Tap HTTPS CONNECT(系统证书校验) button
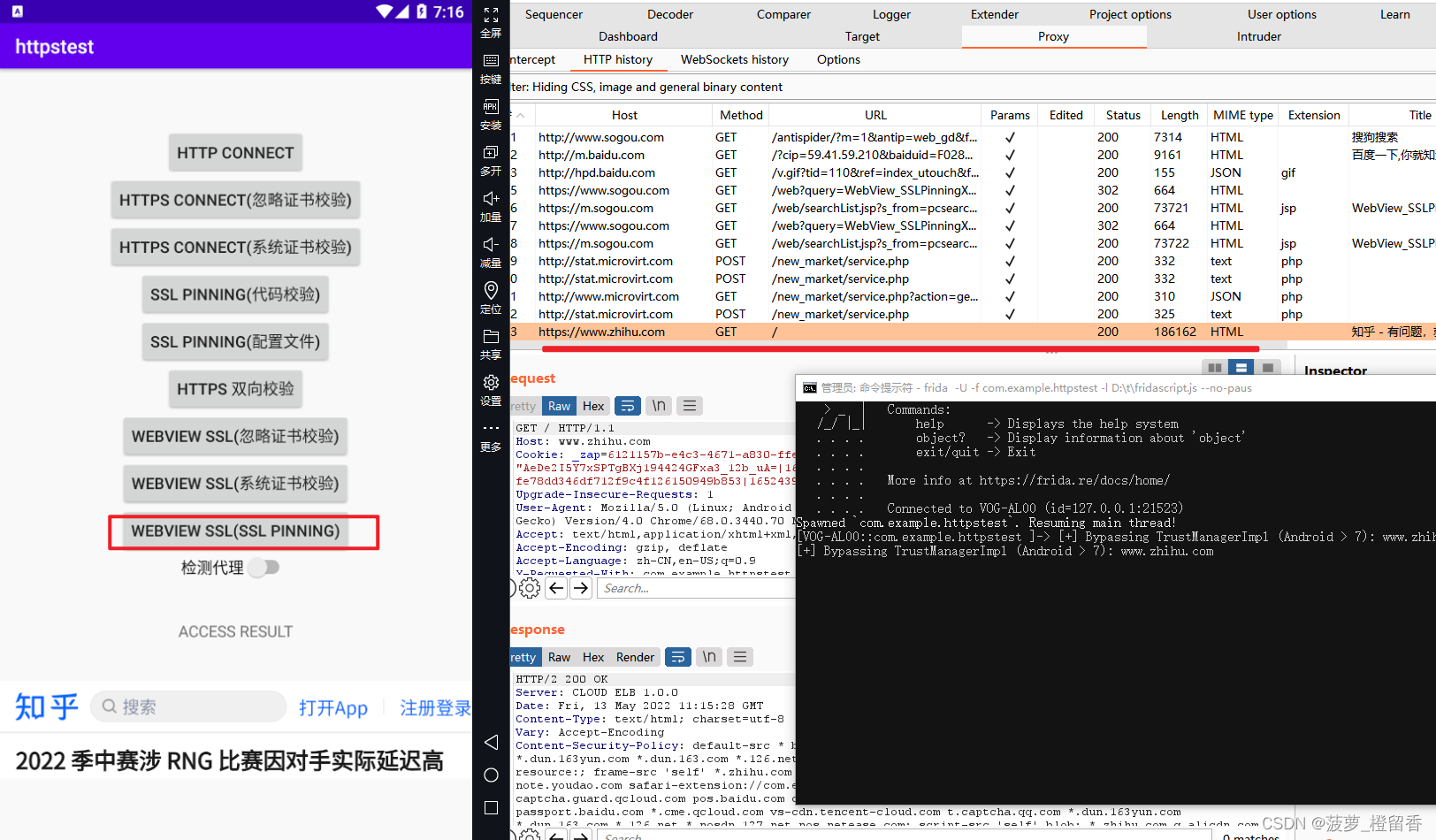 point(235,247)
